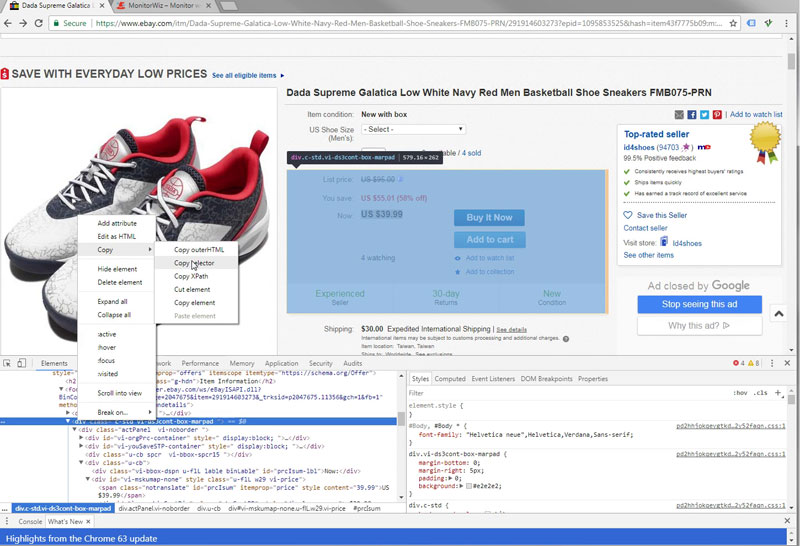Image resolution: width=800 pixels, height=546 pixels.
Task: Share item on Pinterest icon
Action: point(717,115)
